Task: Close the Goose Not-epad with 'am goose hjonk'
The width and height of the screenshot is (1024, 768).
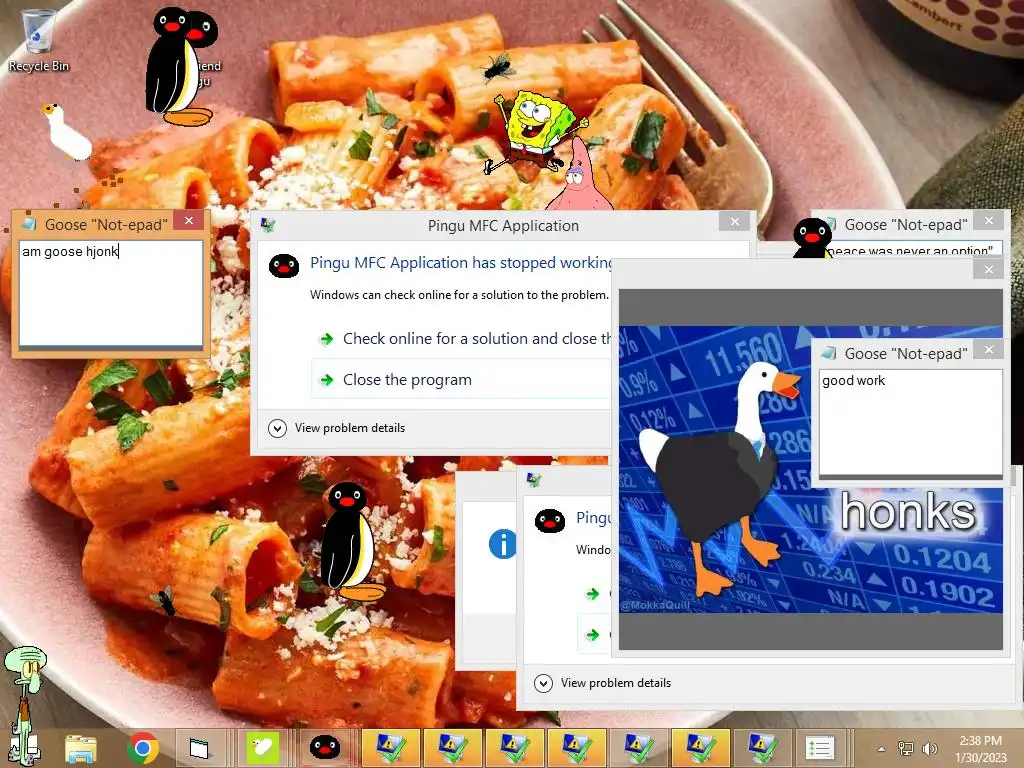Action: tap(189, 221)
